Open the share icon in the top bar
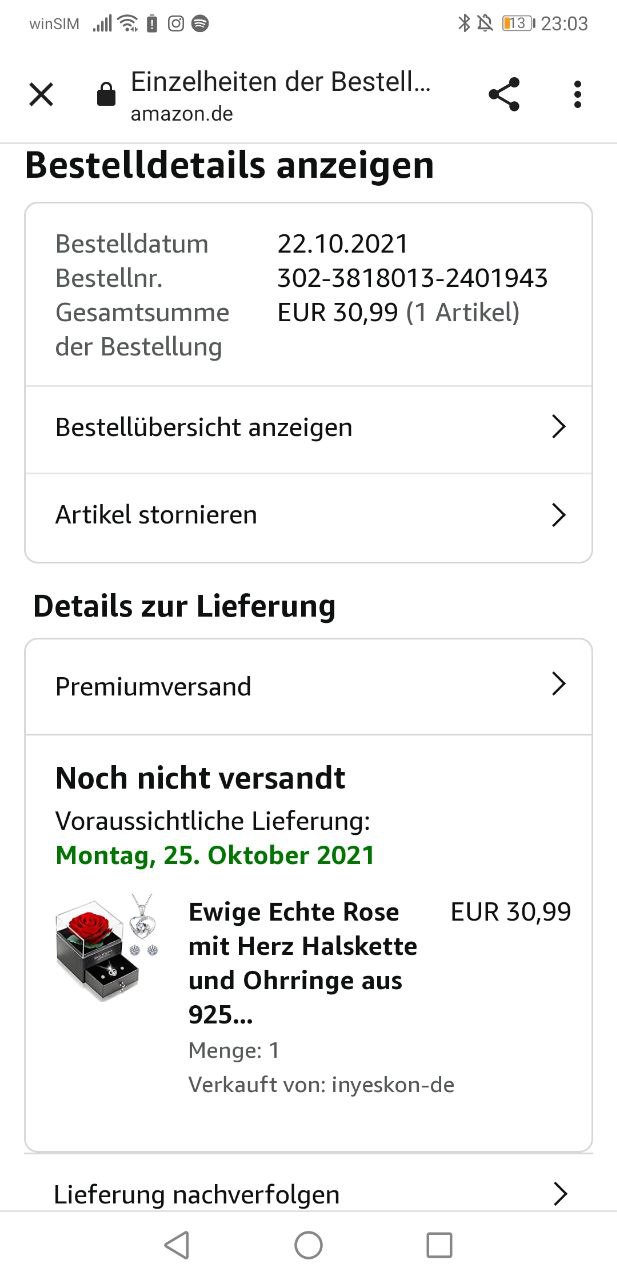This screenshot has width=617, height=1280. coord(504,95)
